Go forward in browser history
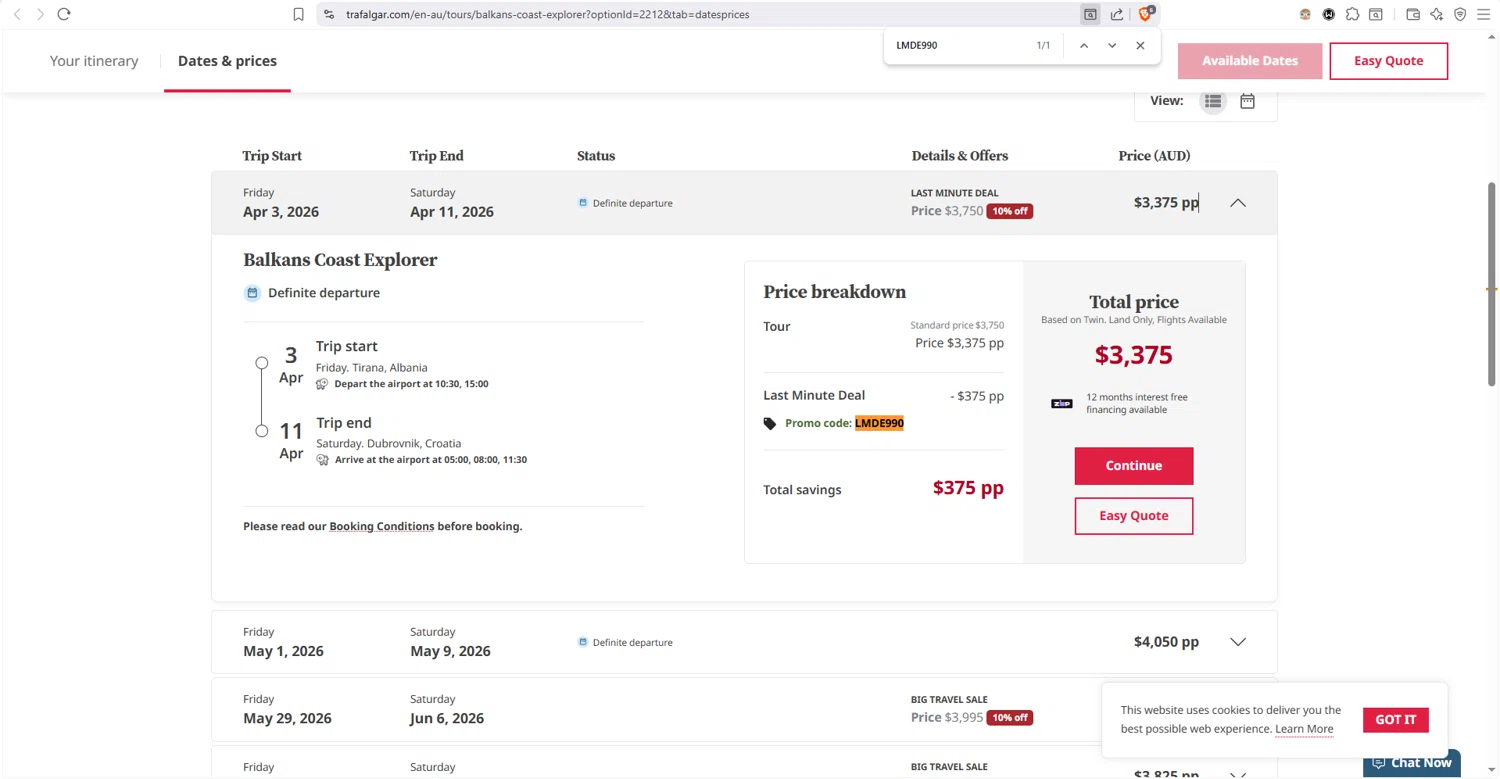 [40, 14]
